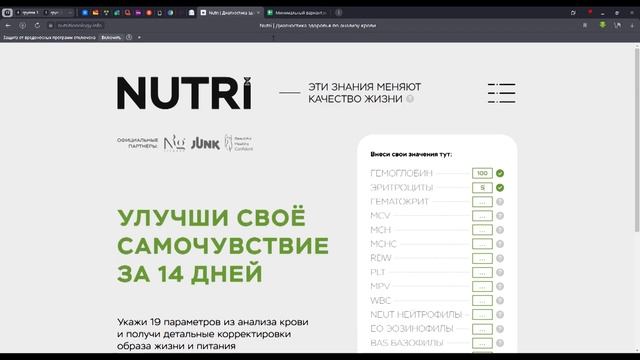Focus the BAS БАЗОФИЛЫ value field

pos(482,343)
